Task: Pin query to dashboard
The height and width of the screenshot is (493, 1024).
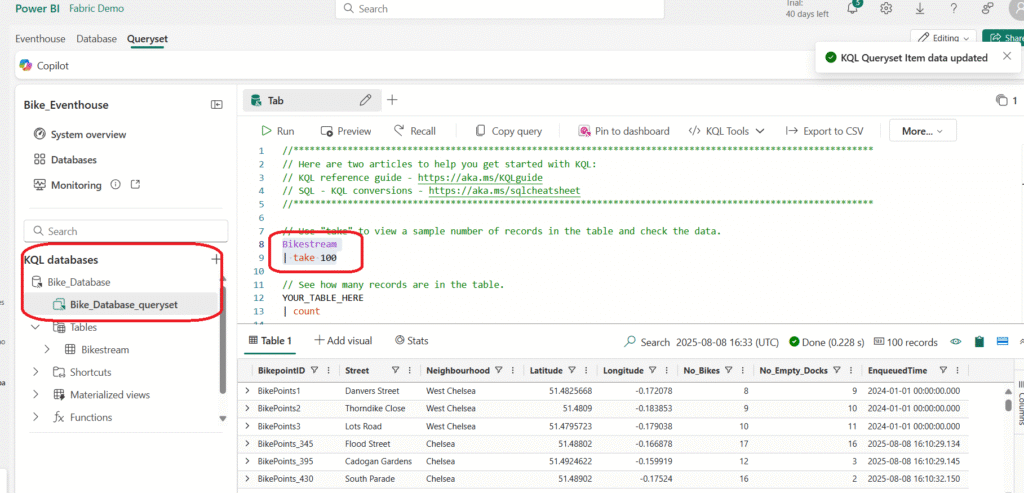Action: 624,131
